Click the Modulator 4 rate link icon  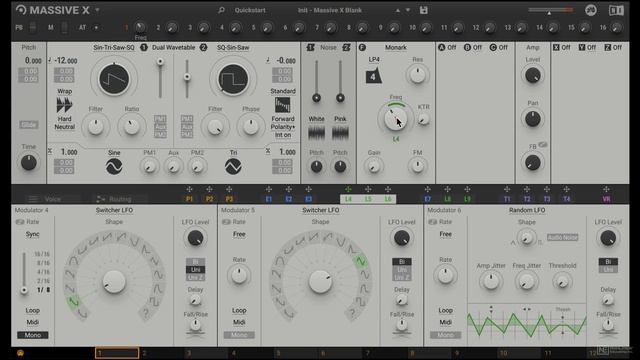[20, 222]
